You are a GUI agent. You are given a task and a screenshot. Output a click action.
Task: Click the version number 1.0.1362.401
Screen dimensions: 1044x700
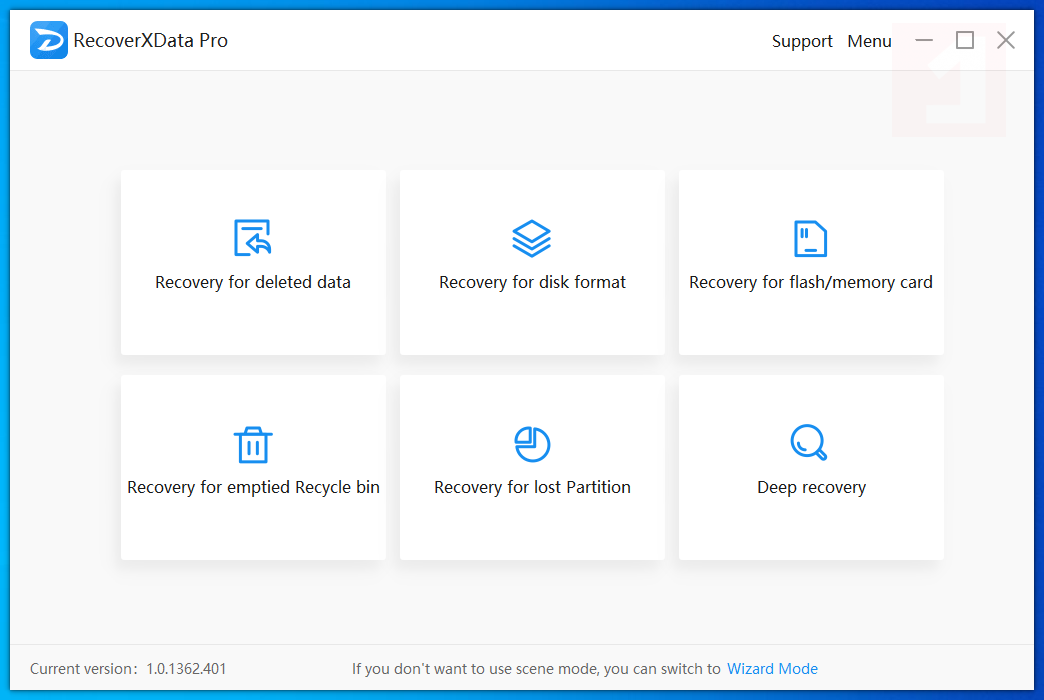pos(186,669)
